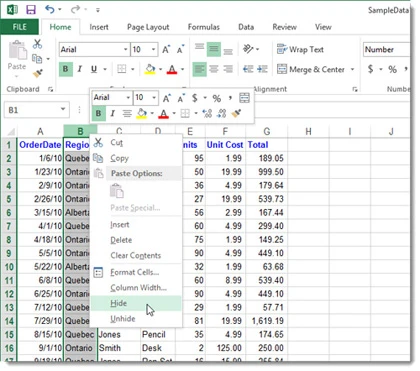Viewport: 420px width, 371px height.
Task: Toggle Underline in the ribbon Font group
Action: point(94,69)
